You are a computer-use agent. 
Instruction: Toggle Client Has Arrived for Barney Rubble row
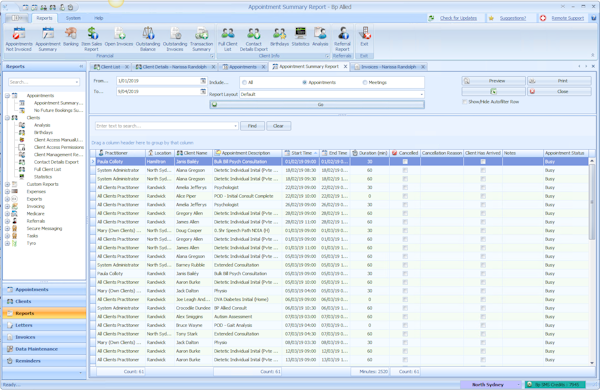coord(483,265)
